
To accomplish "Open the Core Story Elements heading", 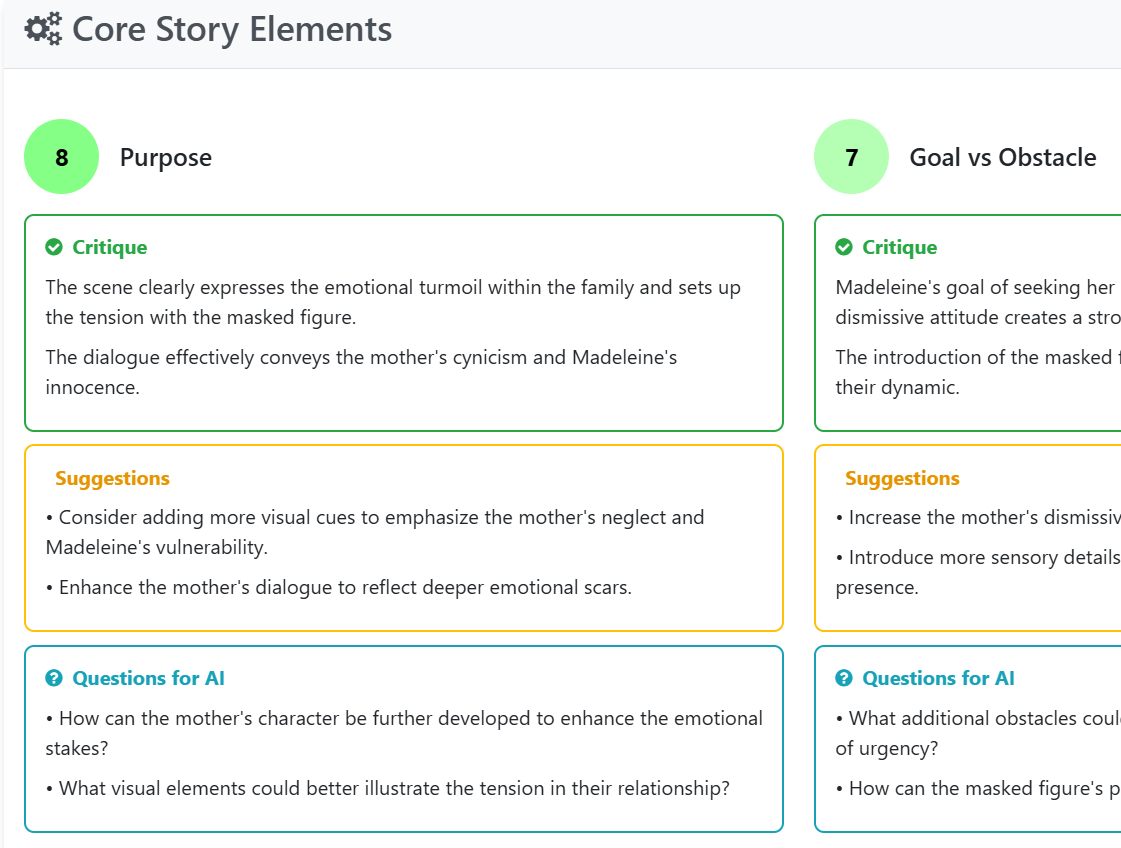I will coord(232,29).
